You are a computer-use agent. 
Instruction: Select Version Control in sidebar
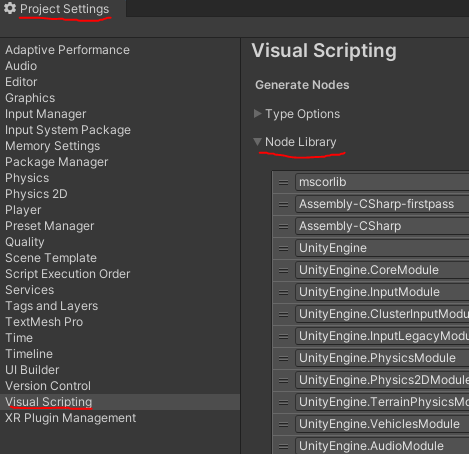48,386
